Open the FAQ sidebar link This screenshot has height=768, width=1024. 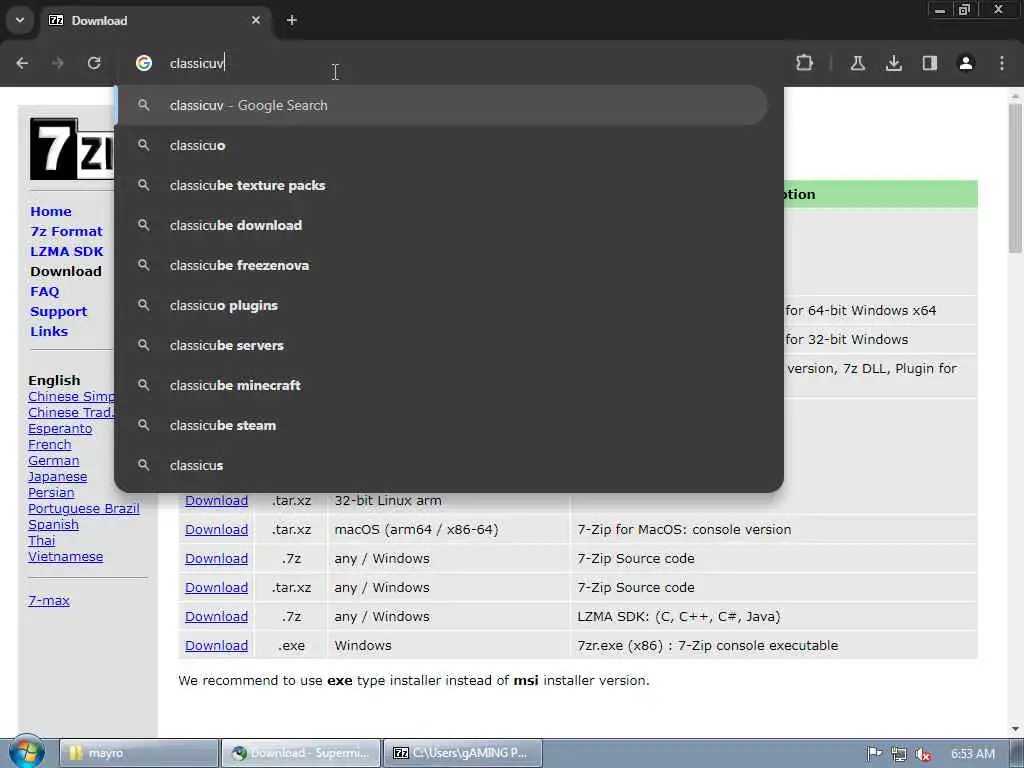44,291
